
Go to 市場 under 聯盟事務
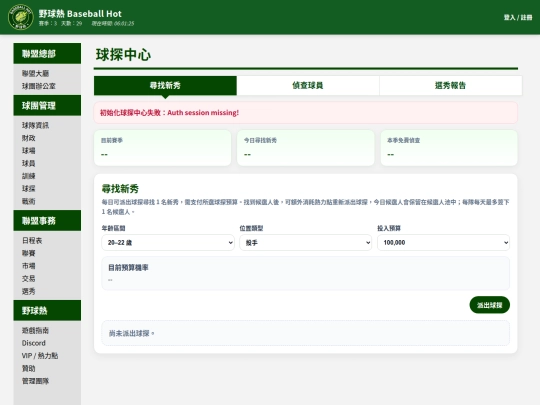[x=29, y=266]
